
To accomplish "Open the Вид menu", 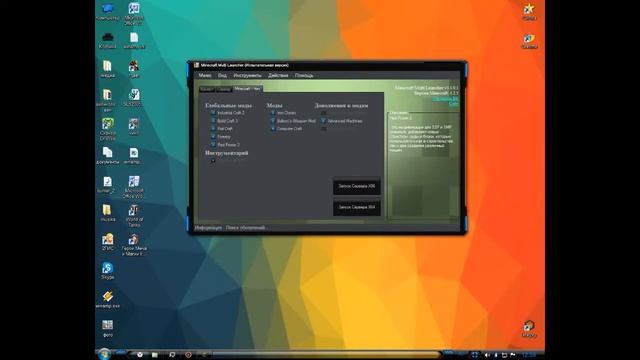I will [222, 76].
